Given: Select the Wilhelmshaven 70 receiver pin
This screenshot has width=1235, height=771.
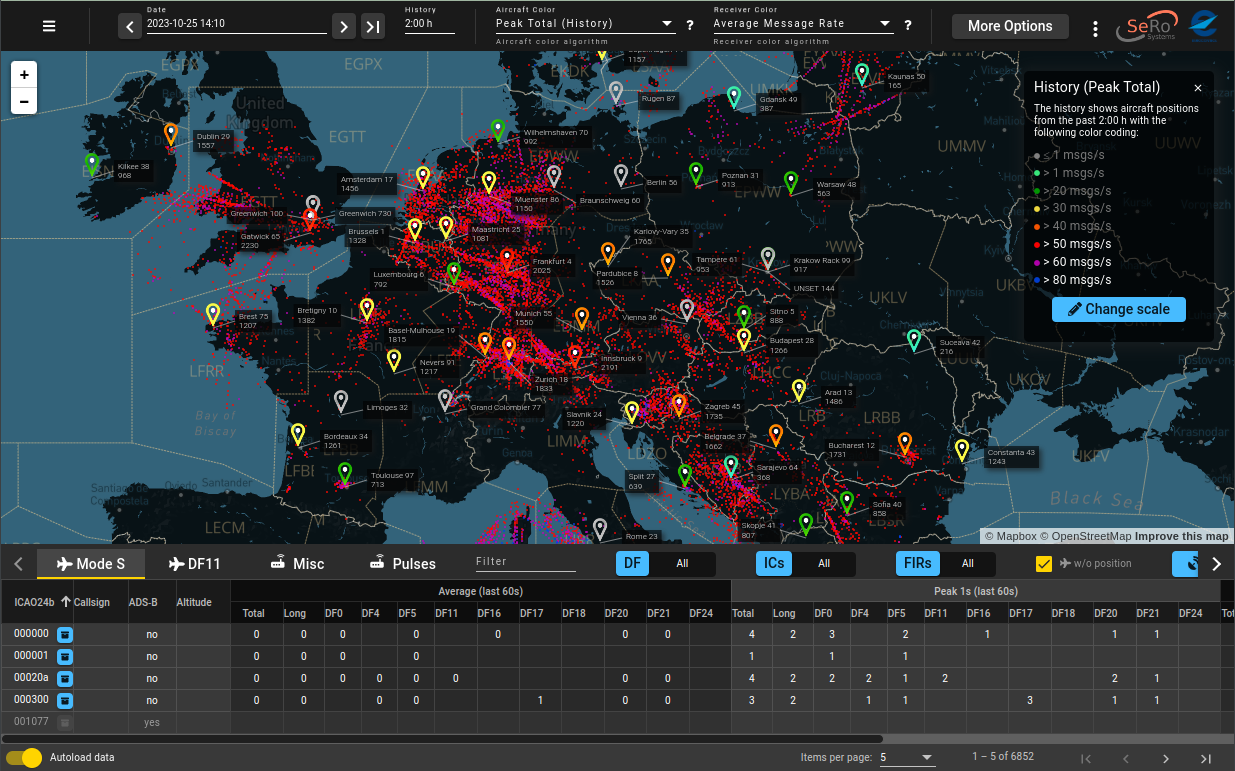Looking at the screenshot, I should 498,129.
